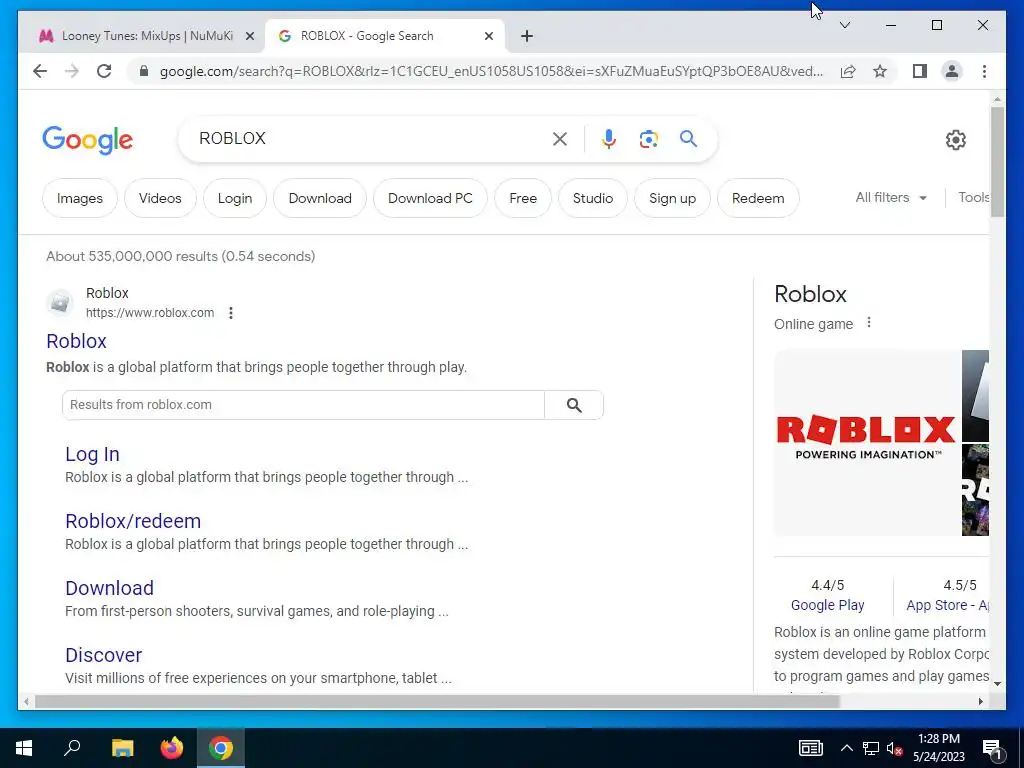1024x768 pixels.
Task: Click the muted volume tray icon
Action: (x=894, y=748)
